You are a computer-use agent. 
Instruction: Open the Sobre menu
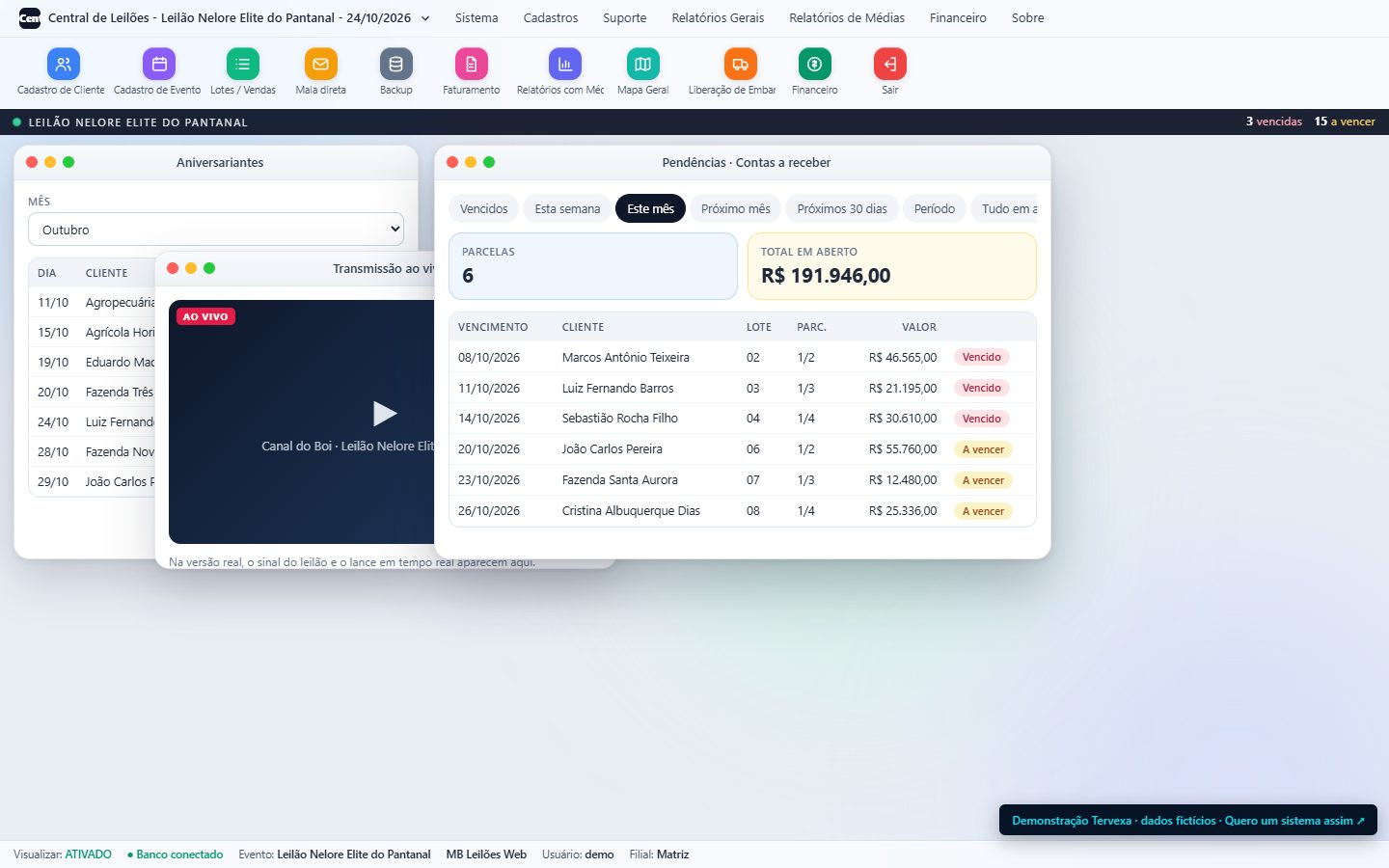[x=1027, y=18]
